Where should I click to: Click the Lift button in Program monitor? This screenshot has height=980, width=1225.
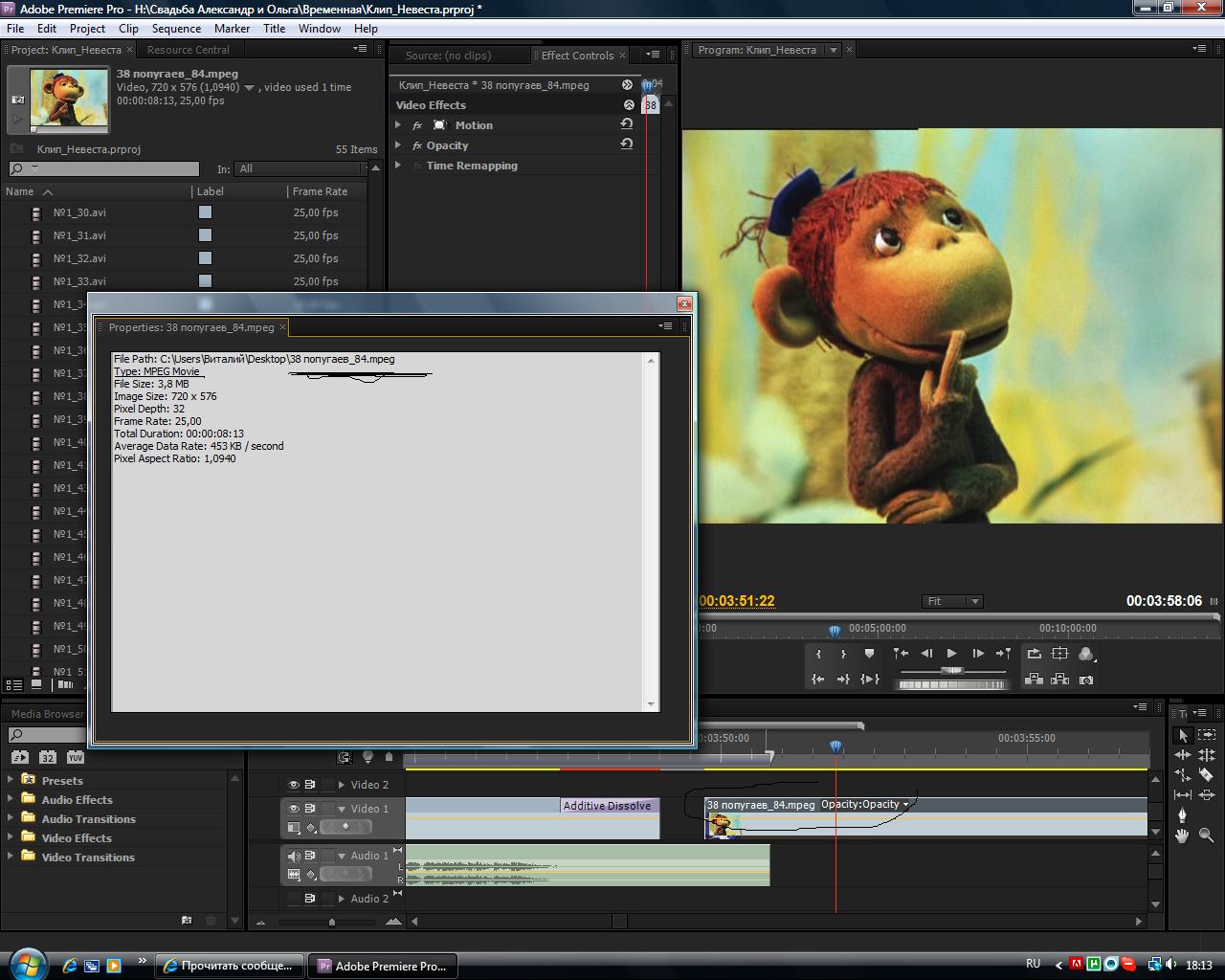[x=1034, y=679]
